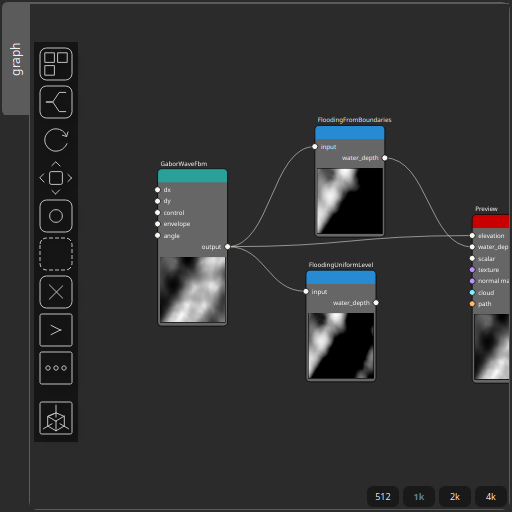512x512 pixels.
Task: Click the FloodingUniformLevel water_depth port
Action: [376, 303]
